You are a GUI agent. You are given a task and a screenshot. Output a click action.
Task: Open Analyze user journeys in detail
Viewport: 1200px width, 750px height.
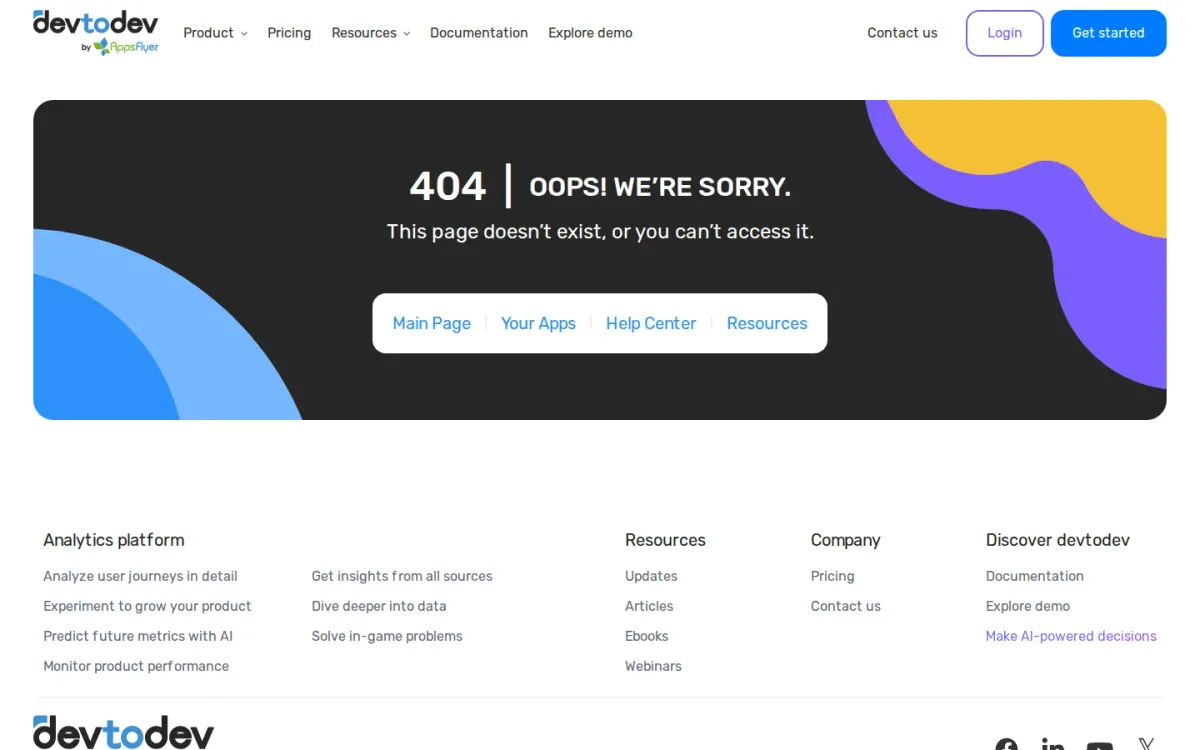pos(140,576)
